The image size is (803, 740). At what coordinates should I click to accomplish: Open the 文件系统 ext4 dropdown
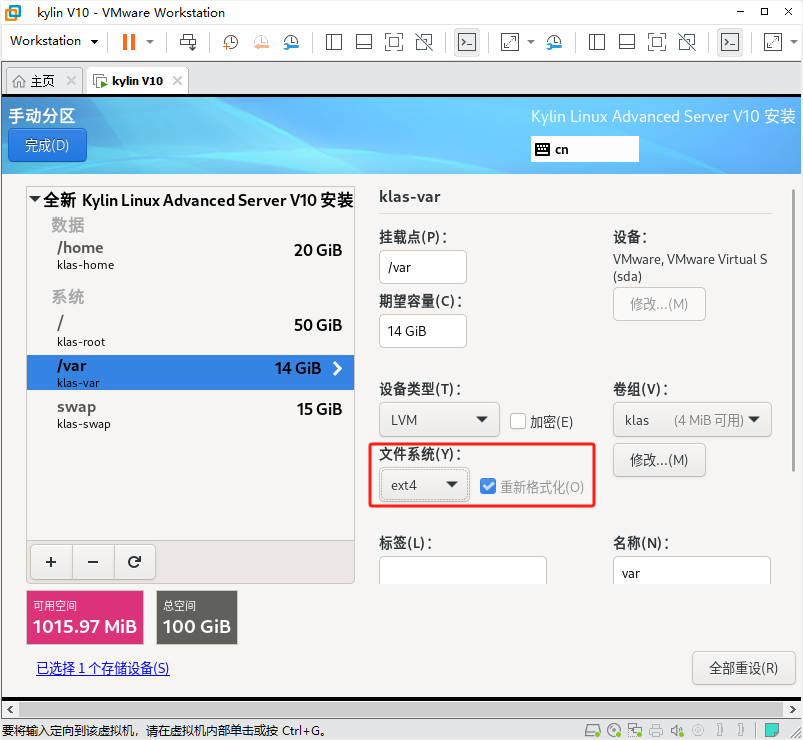[424, 485]
